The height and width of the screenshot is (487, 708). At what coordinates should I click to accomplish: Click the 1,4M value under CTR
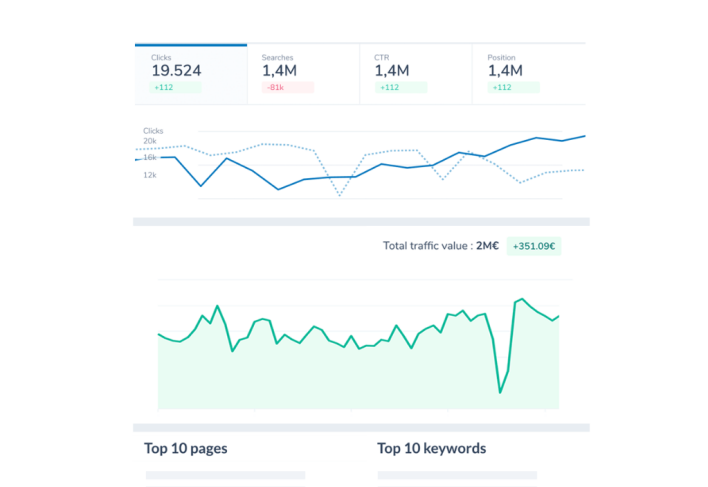[x=392, y=70]
